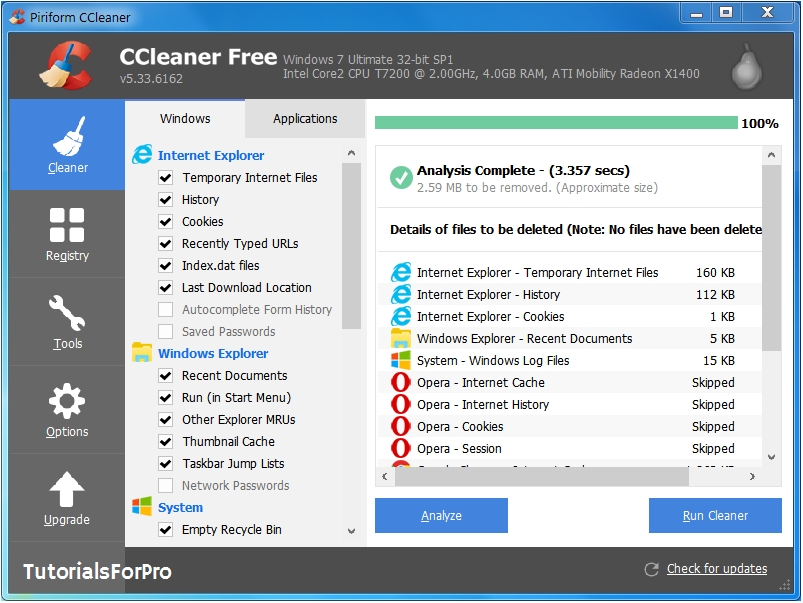803x603 pixels.
Task: Collapse the Internet Explorer category
Action: pyautogui.click(x=210, y=155)
